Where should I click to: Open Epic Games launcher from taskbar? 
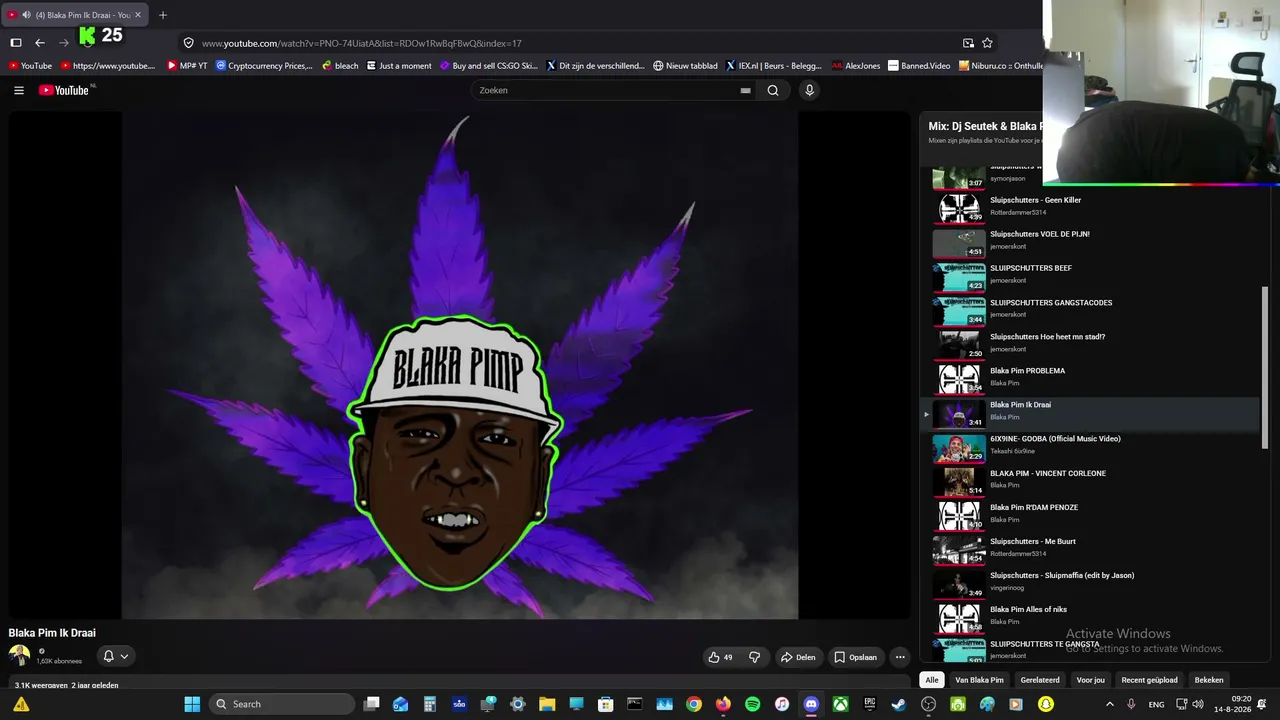pyautogui.click(x=870, y=704)
